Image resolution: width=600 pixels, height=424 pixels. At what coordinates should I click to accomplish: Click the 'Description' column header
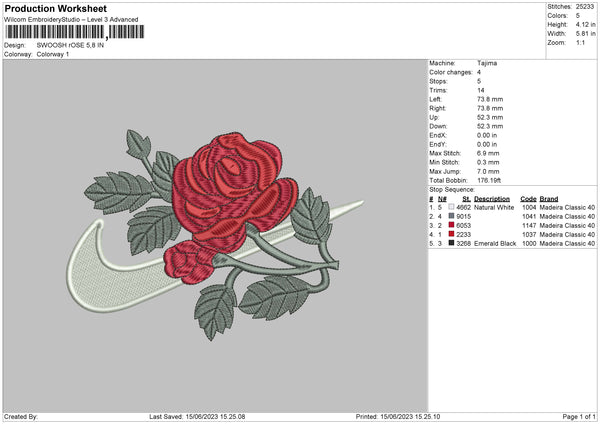coord(492,199)
